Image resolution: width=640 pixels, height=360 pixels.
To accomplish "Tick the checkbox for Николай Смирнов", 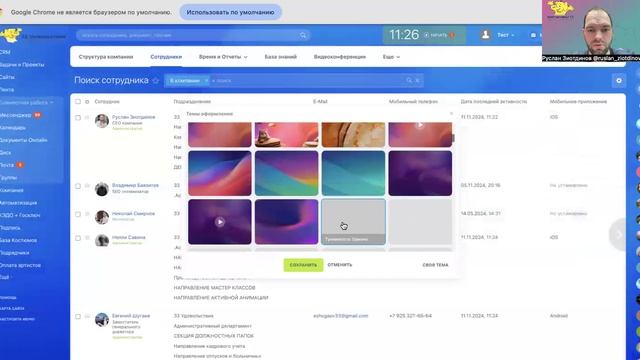I will coord(78,214).
